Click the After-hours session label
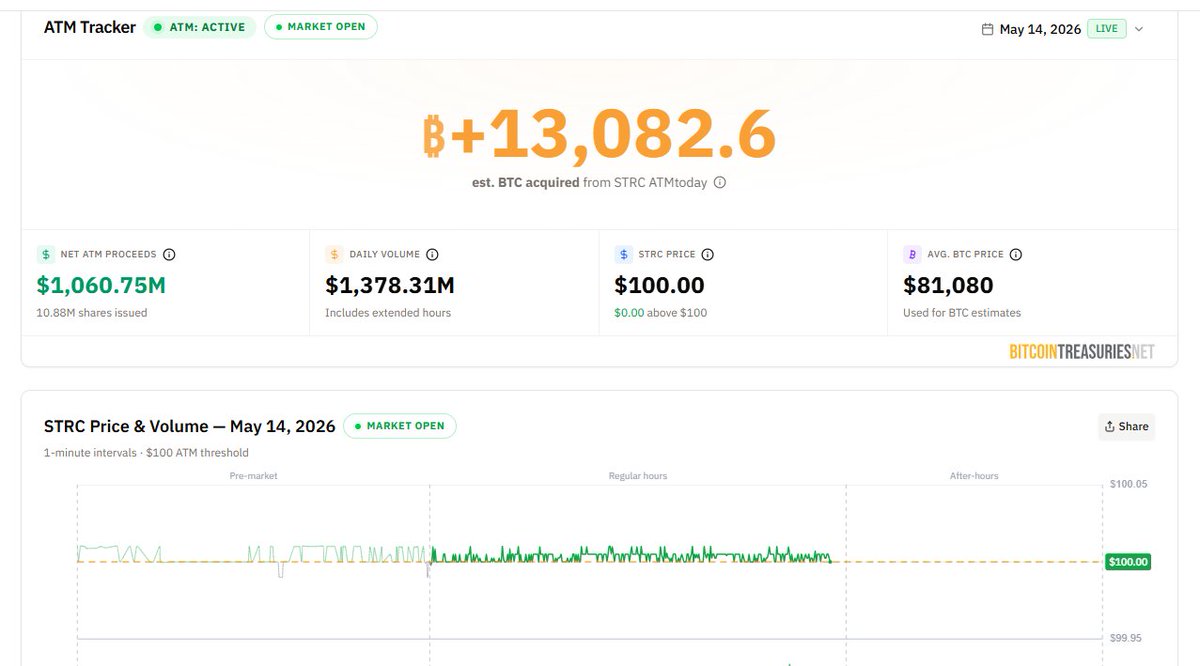This screenshot has width=1200, height=666. pos(974,476)
